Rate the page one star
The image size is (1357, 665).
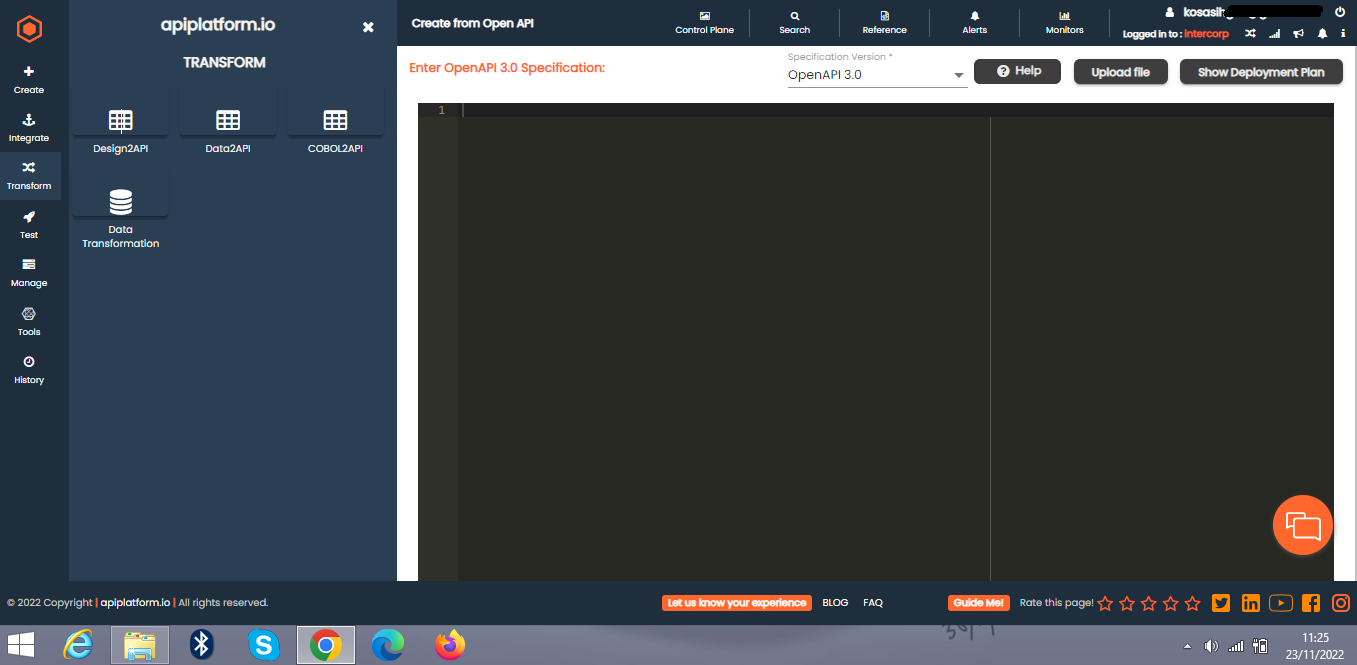(x=1105, y=603)
